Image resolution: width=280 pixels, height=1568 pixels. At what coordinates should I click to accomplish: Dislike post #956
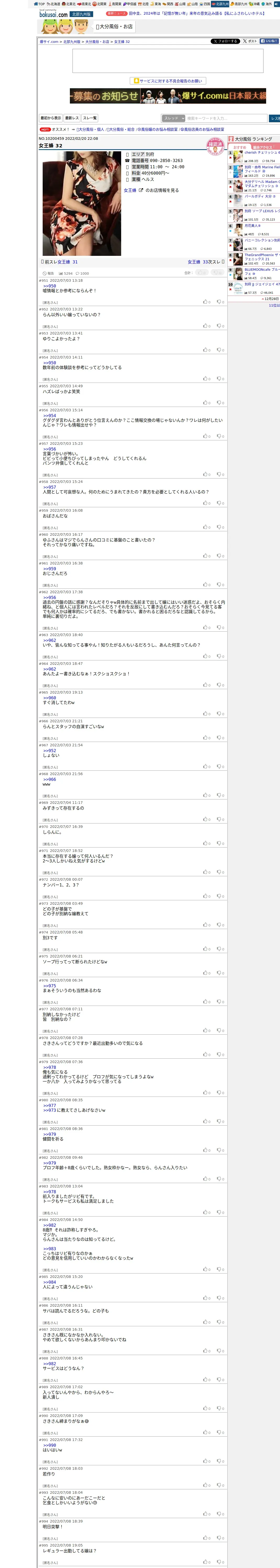coord(221,436)
